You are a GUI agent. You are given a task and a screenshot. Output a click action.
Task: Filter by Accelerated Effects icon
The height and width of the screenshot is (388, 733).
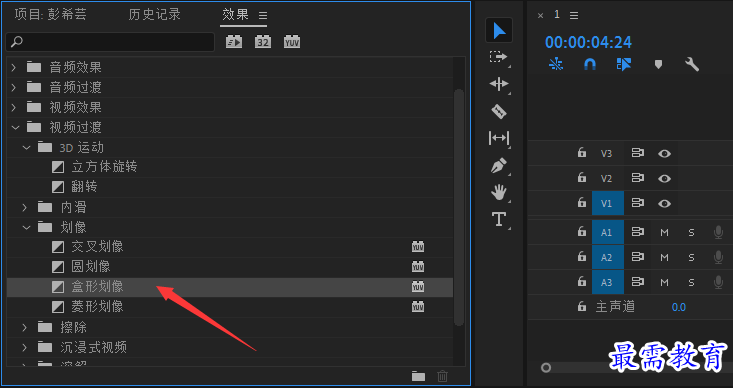point(234,42)
